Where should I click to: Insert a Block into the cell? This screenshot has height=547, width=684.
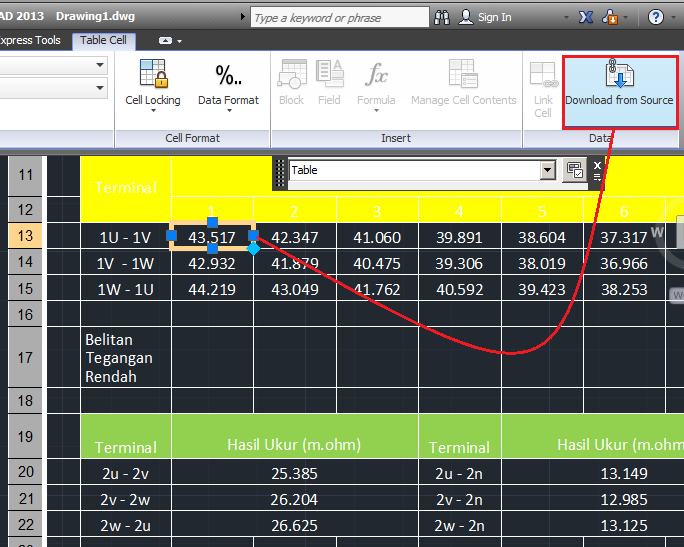(x=291, y=83)
